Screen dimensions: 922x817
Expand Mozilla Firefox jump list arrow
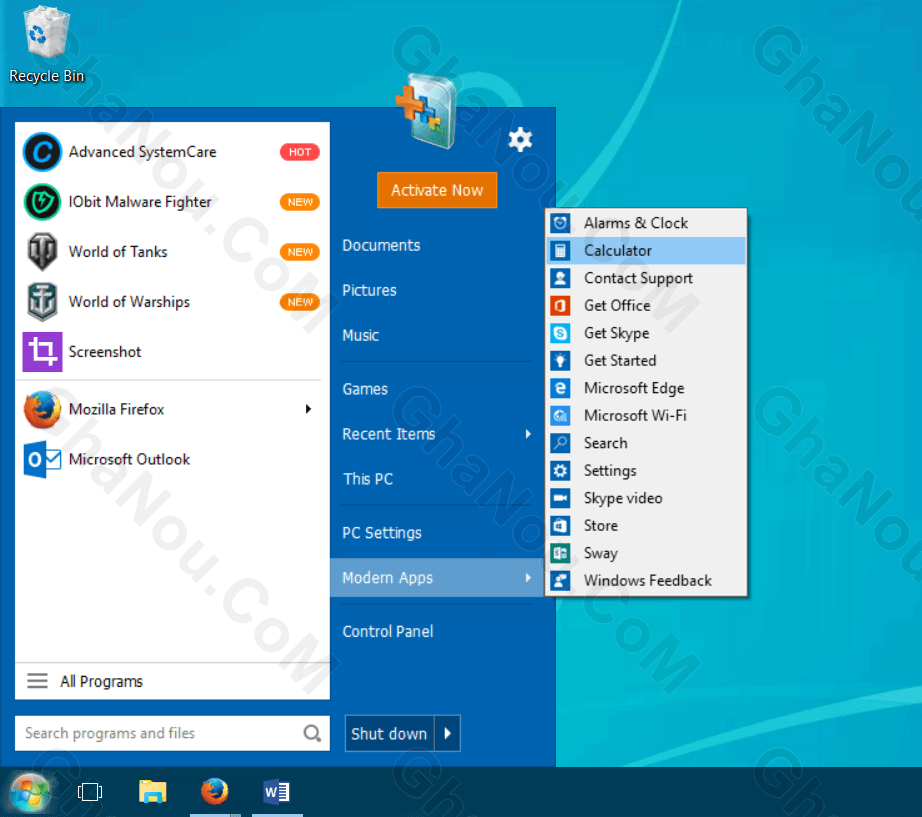[308, 409]
